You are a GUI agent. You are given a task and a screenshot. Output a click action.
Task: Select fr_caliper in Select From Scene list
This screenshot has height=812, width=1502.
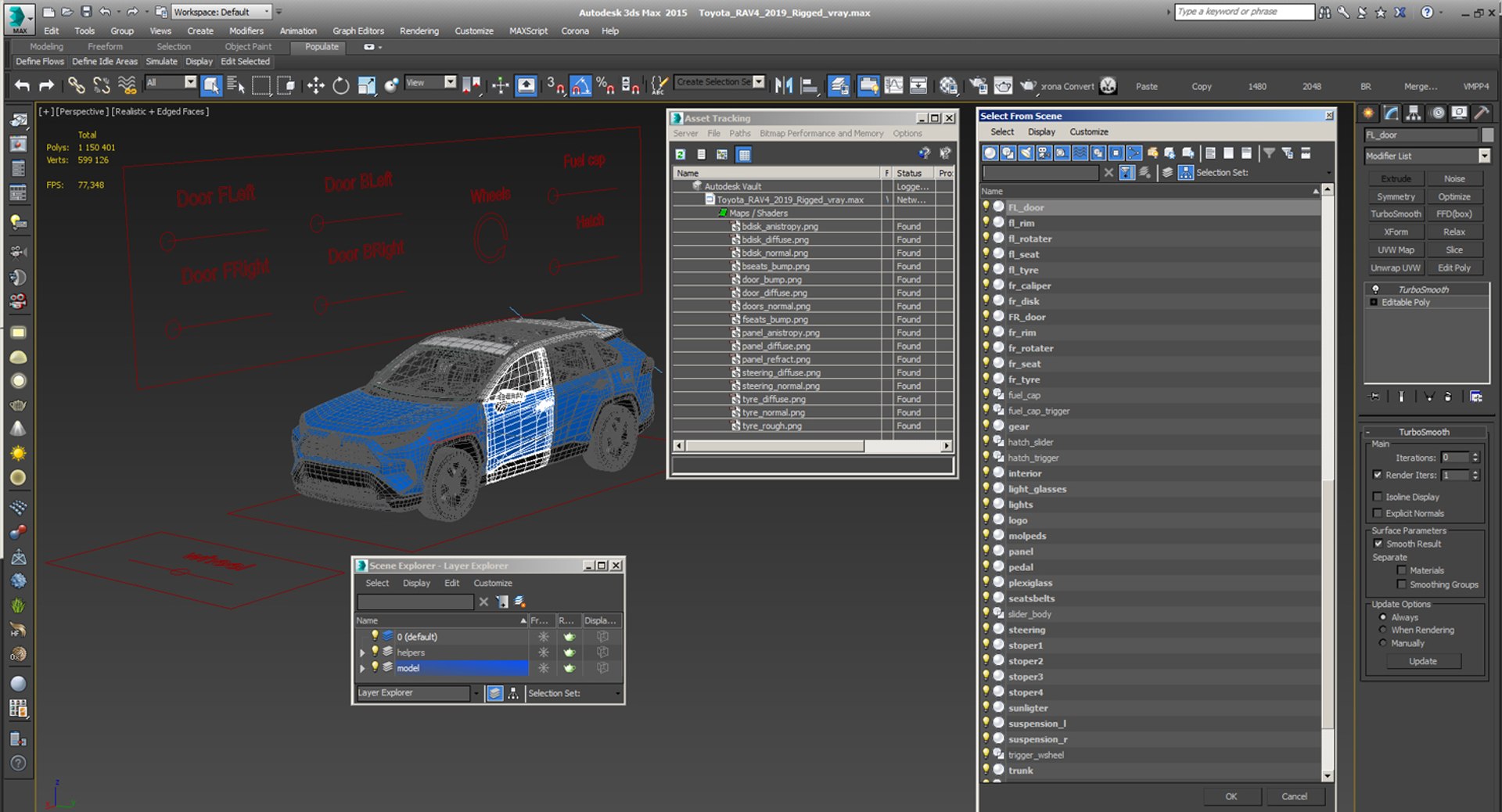click(x=1029, y=286)
